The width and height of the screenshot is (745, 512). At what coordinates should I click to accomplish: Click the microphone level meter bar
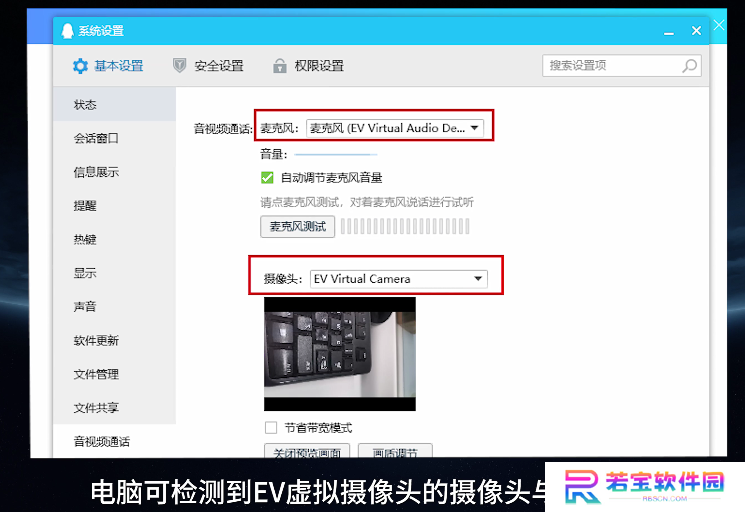pos(405,227)
